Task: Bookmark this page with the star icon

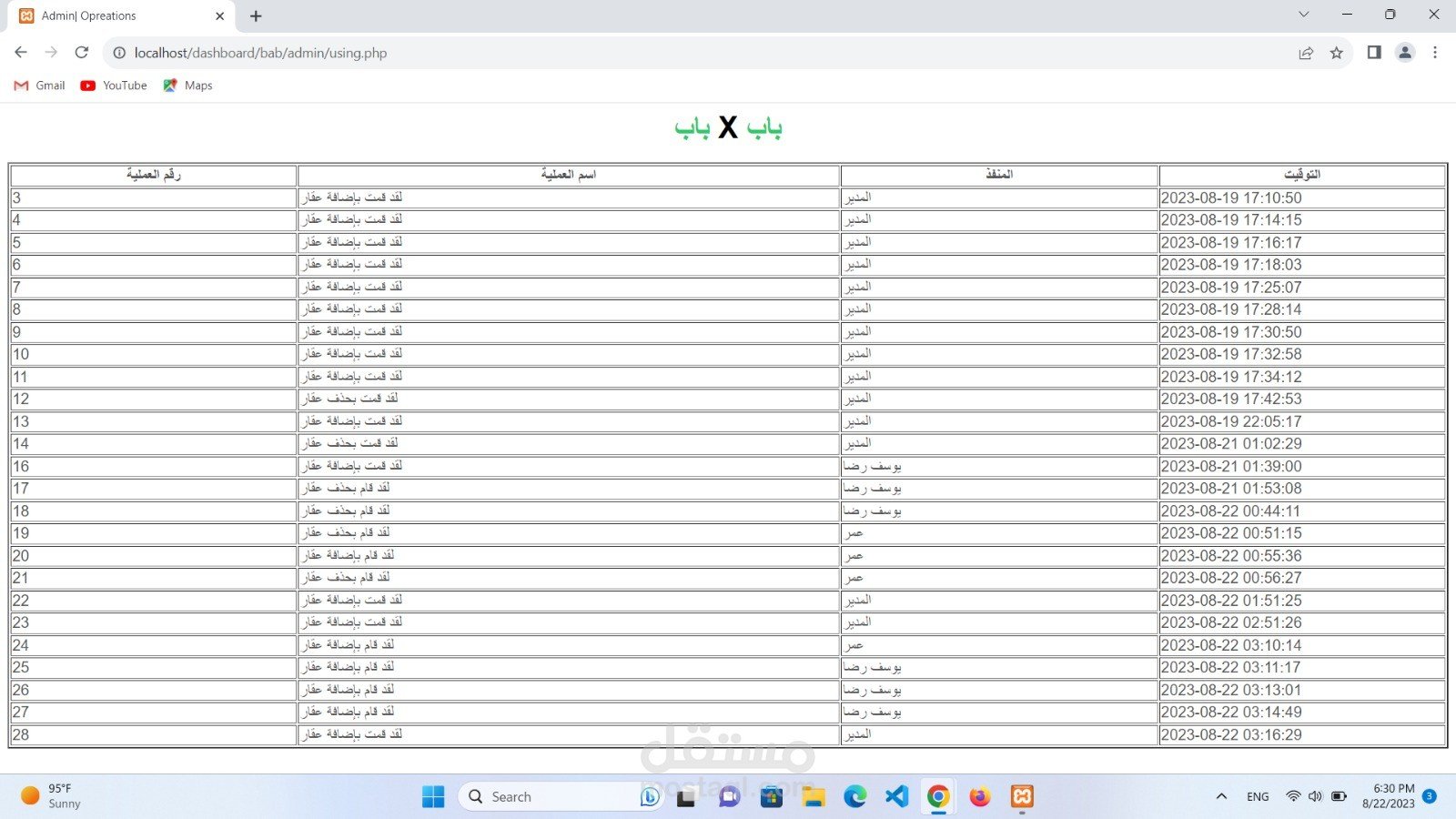Action: (1336, 53)
